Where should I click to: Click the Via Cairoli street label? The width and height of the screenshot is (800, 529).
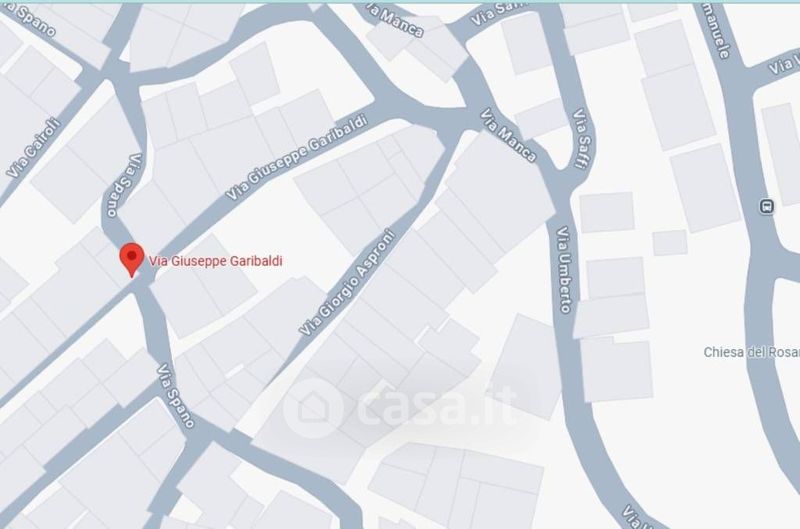click(33, 148)
